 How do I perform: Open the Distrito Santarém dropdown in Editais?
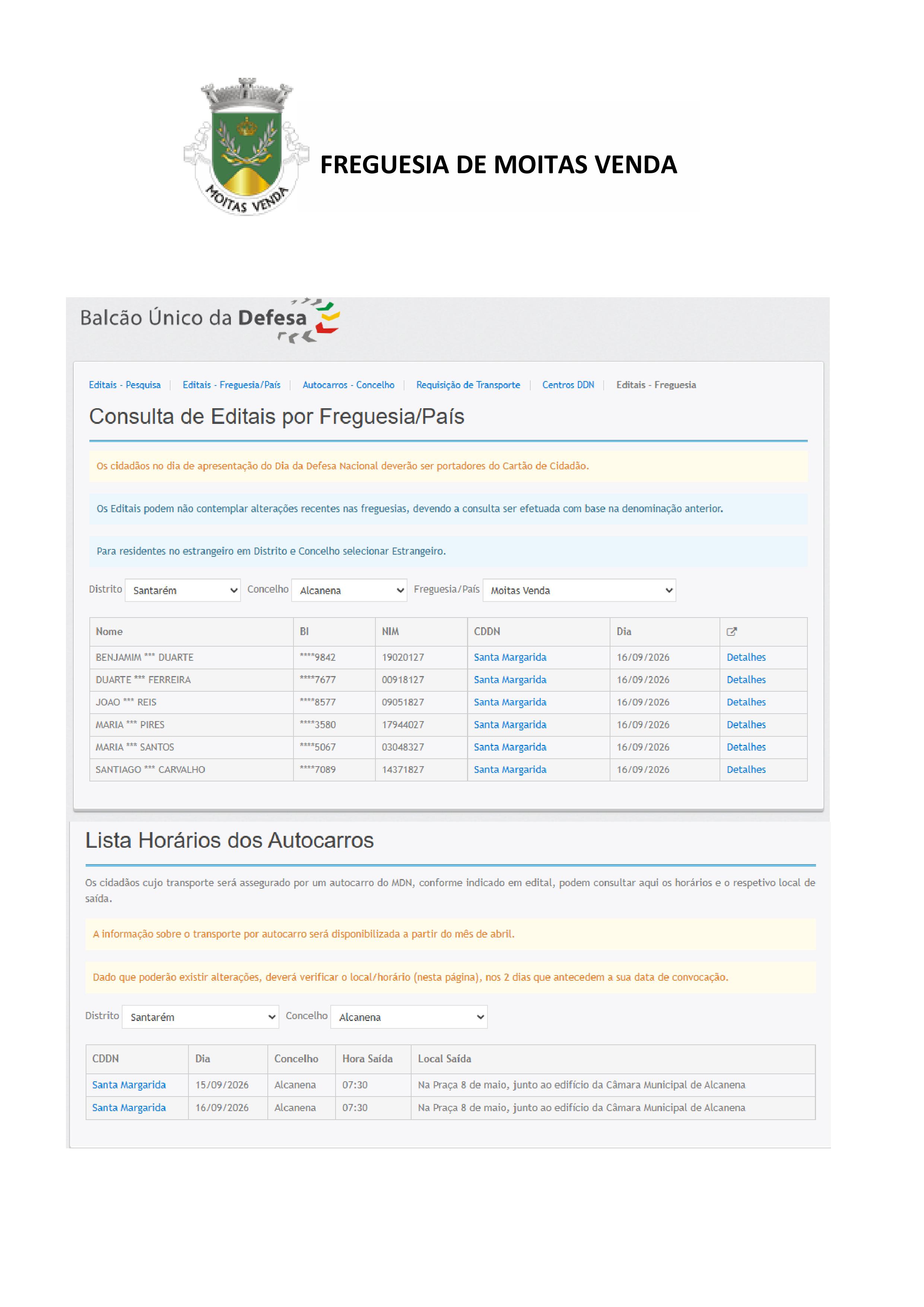pyautogui.click(x=183, y=590)
